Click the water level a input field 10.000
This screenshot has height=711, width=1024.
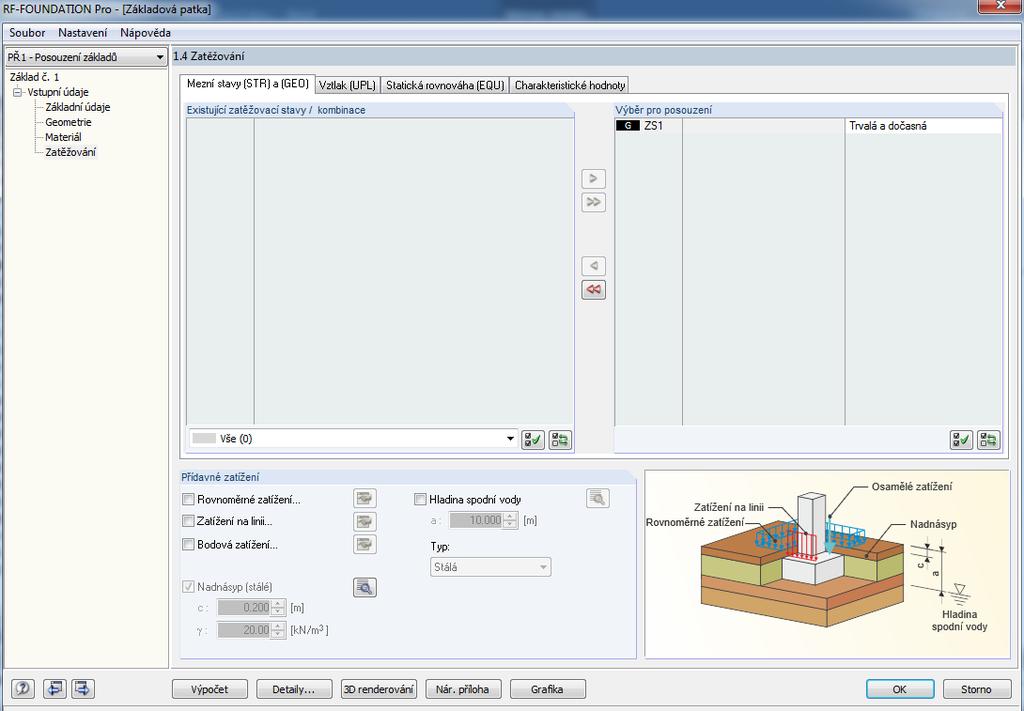pos(476,520)
